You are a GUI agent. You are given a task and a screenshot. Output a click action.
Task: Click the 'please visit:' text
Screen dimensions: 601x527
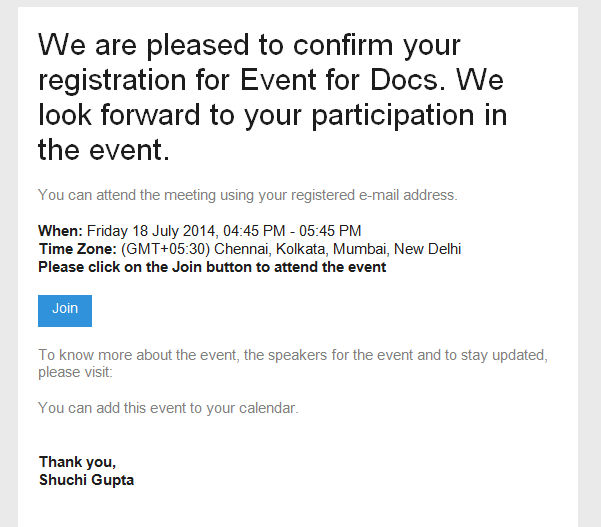[x=75, y=372]
